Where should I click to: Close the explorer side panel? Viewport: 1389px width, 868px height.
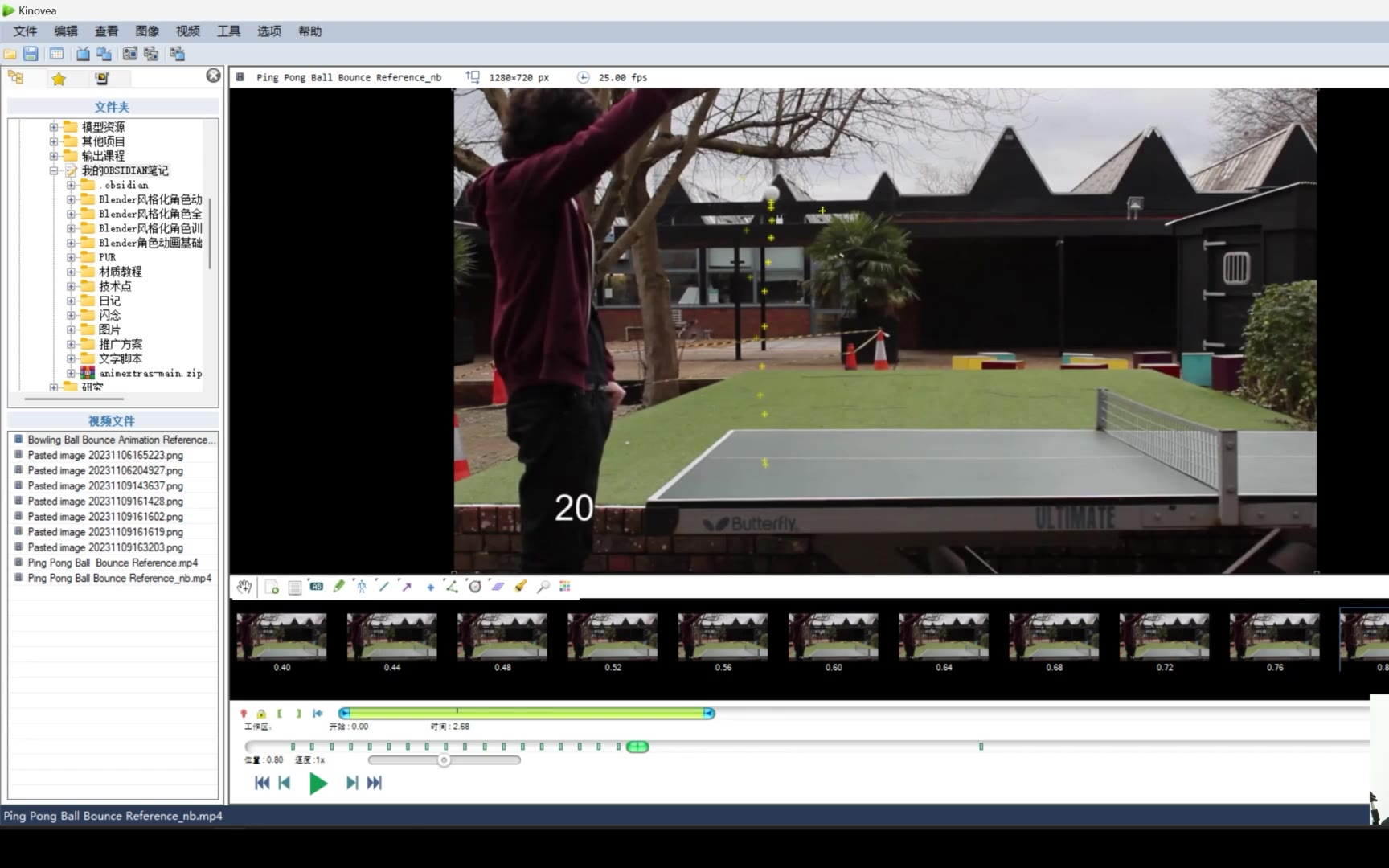click(213, 75)
